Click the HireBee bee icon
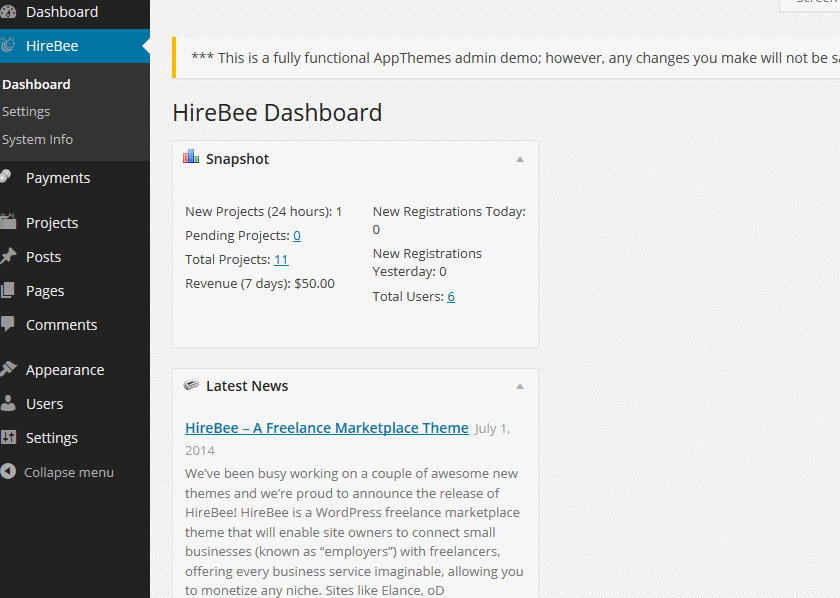840x598 pixels. [x=8, y=45]
